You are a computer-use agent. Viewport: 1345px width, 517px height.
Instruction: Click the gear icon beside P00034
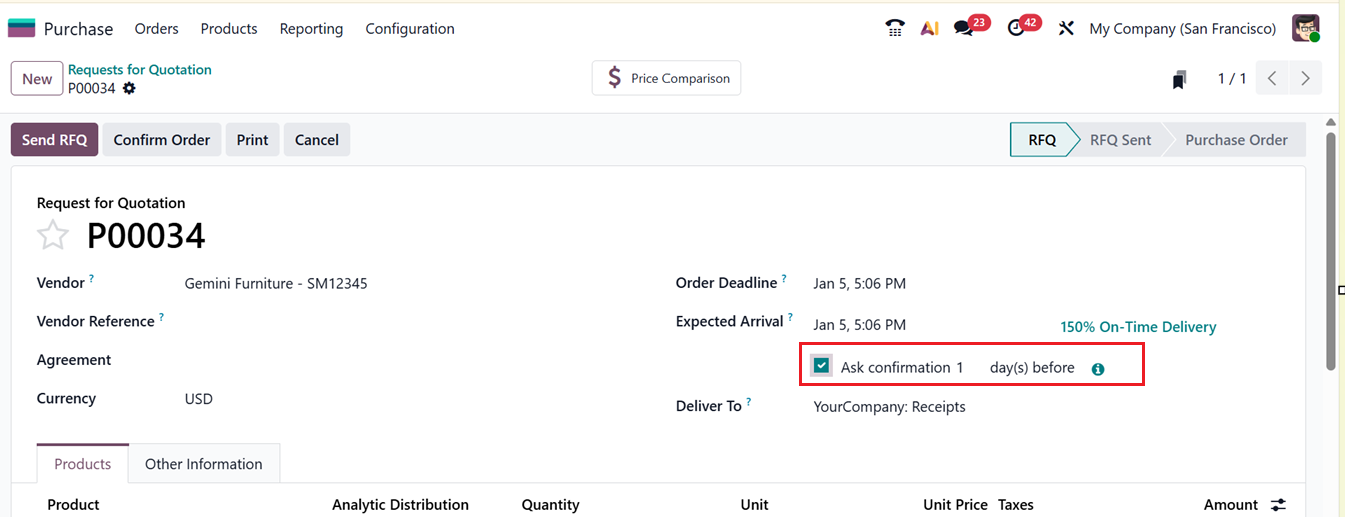pos(129,88)
